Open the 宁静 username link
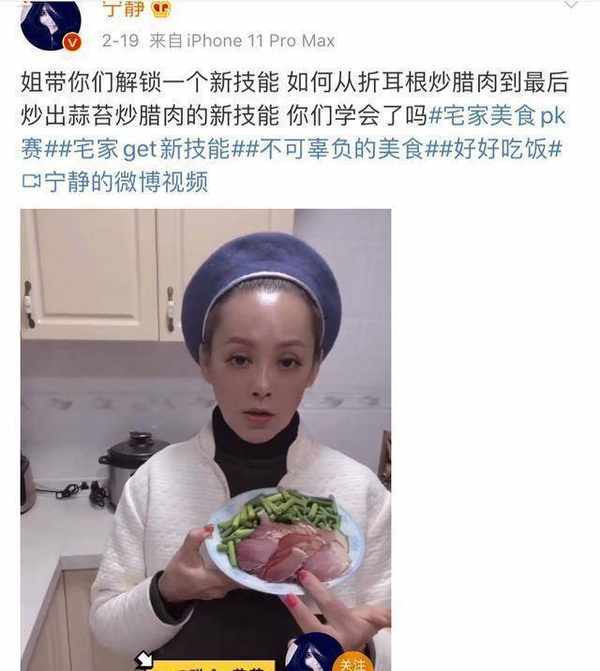The image size is (600, 671). [123, 9]
